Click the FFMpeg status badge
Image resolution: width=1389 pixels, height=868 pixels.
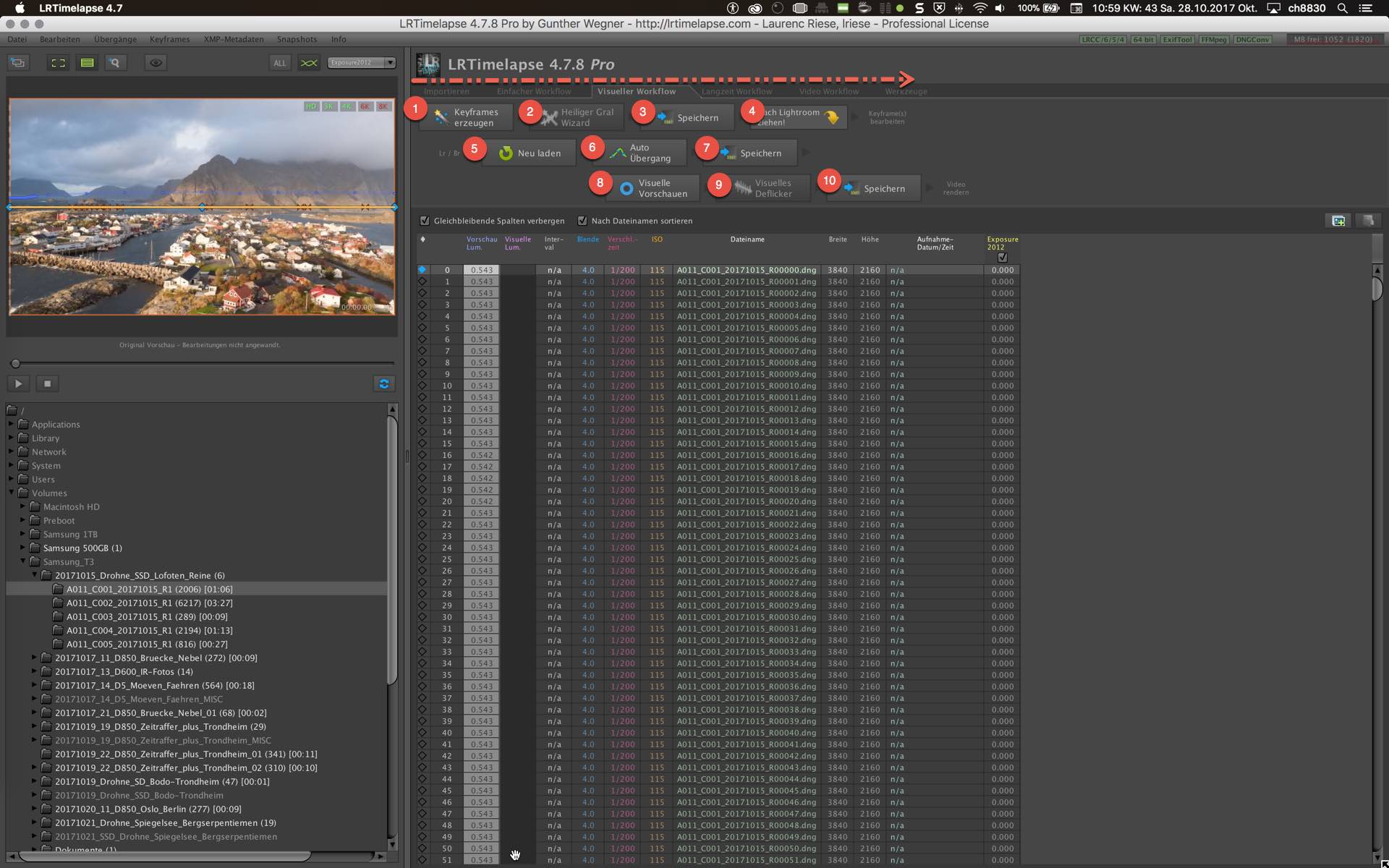1213,40
